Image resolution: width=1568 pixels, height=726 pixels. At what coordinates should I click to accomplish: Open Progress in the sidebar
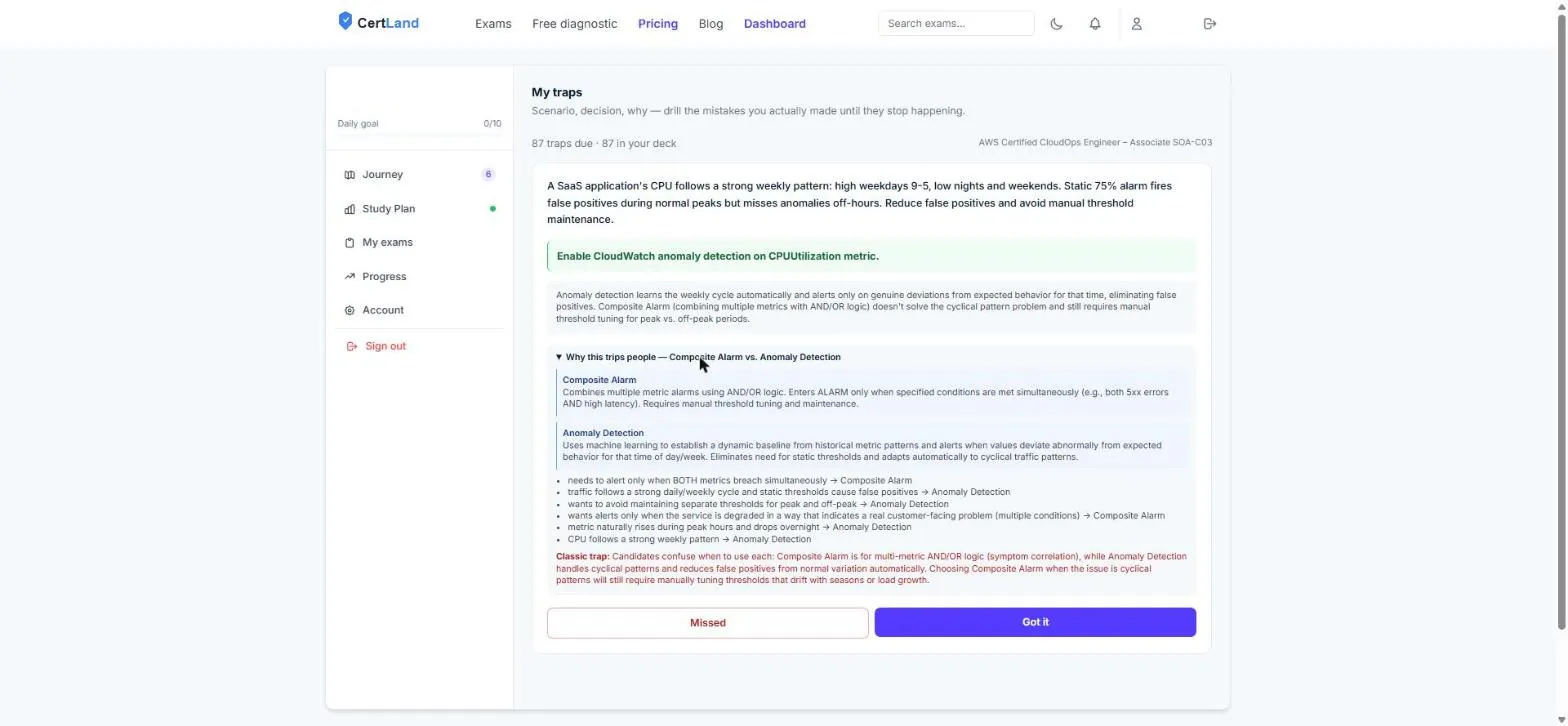tap(419, 277)
